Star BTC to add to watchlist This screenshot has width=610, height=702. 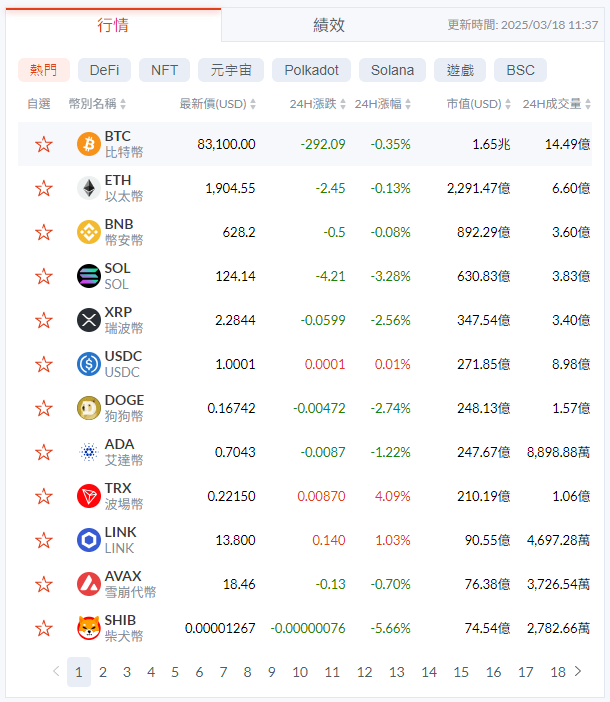point(43,144)
